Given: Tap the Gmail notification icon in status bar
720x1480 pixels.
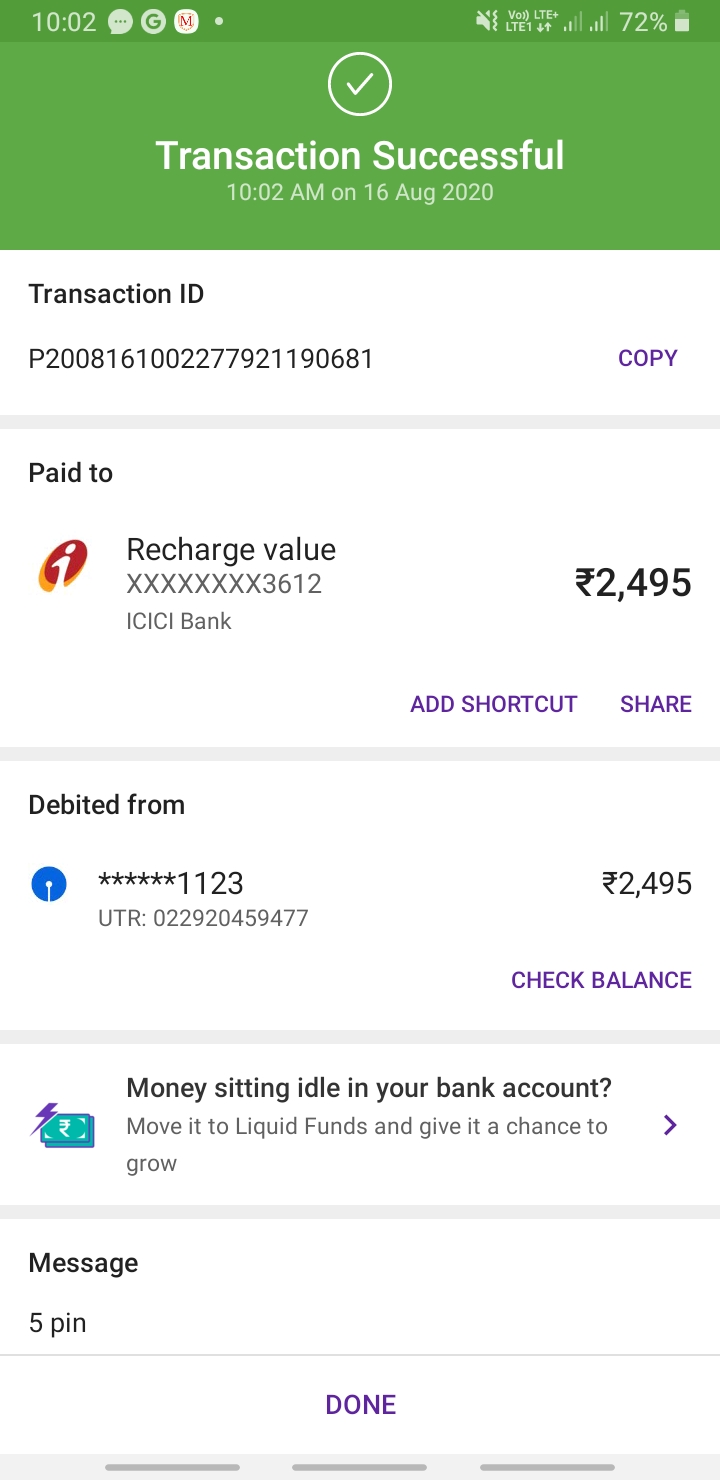Looking at the screenshot, I should (x=186, y=21).
